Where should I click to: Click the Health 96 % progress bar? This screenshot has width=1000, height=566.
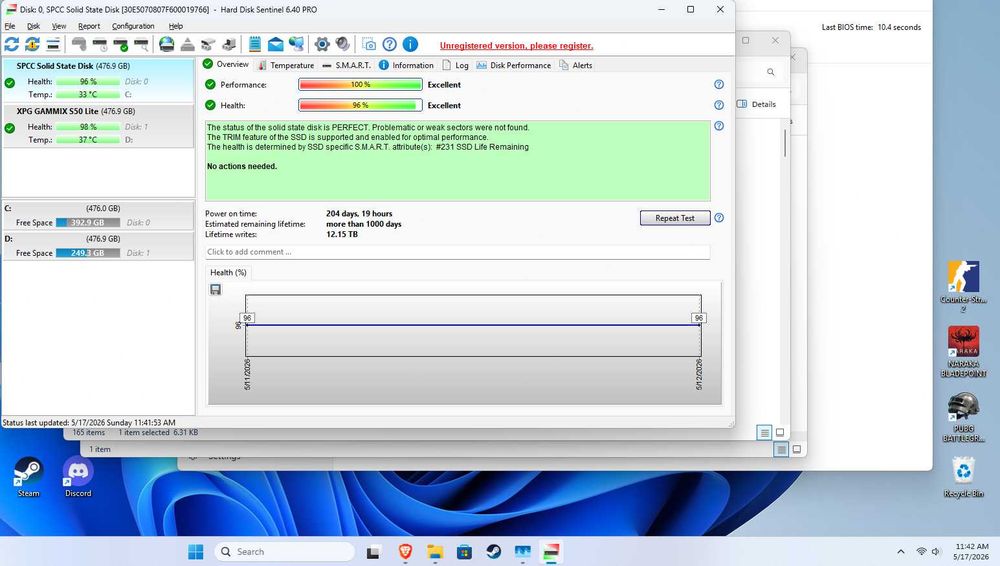[x=360, y=105]
